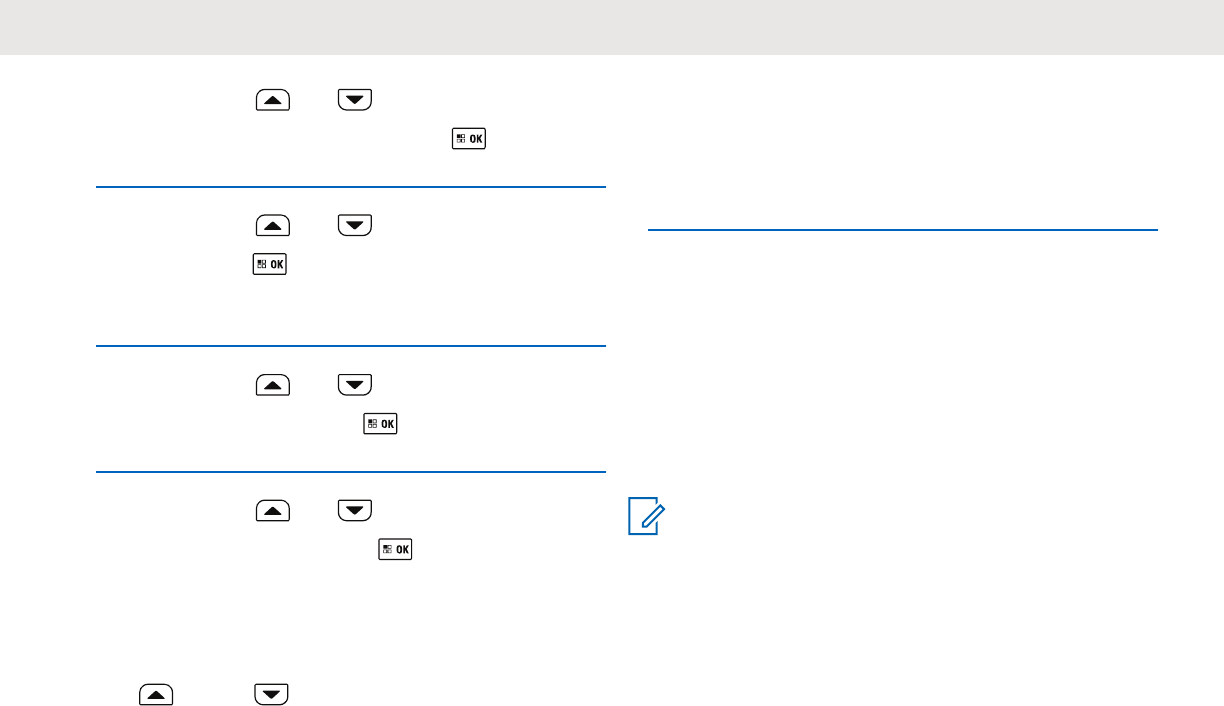The image size is (1224, 706).
Task: Click the down arrow icon below the second blue divider
Action: coord(355,384)
